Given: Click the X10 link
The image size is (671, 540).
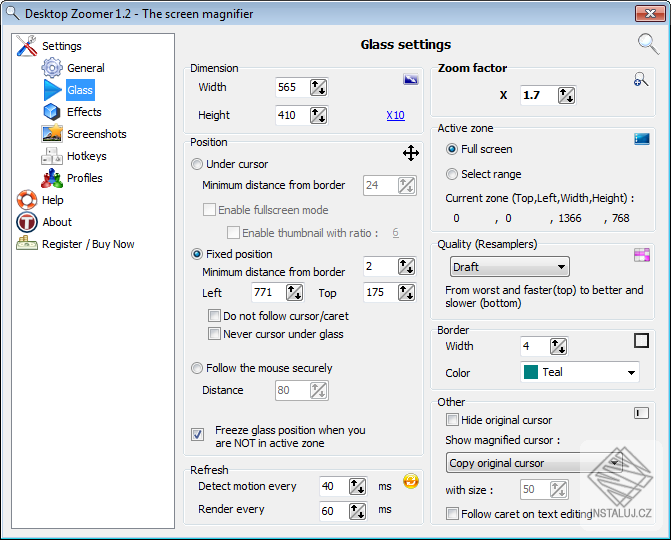Looking at the screenshot, I should (x=395, y=115).
